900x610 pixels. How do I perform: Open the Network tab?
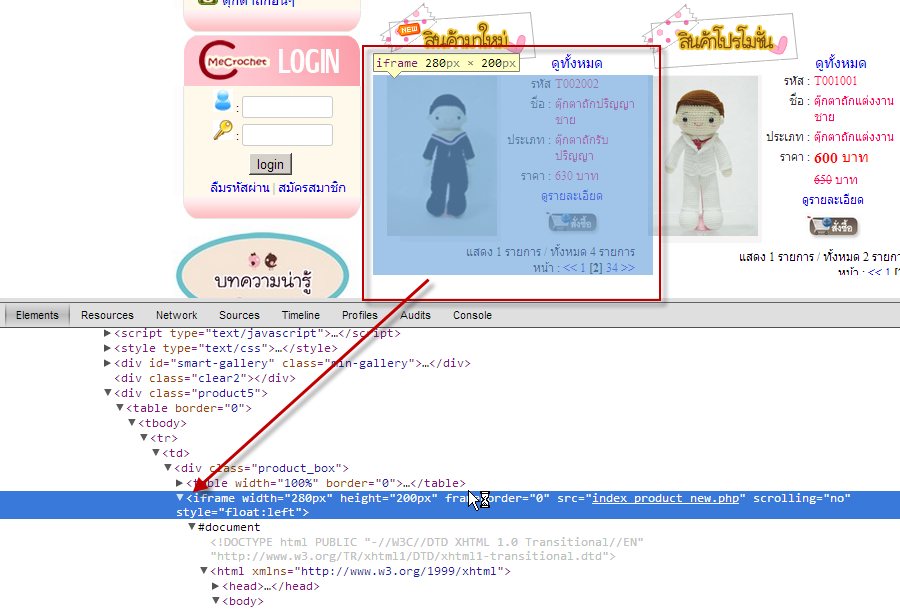tap(177, 315)
